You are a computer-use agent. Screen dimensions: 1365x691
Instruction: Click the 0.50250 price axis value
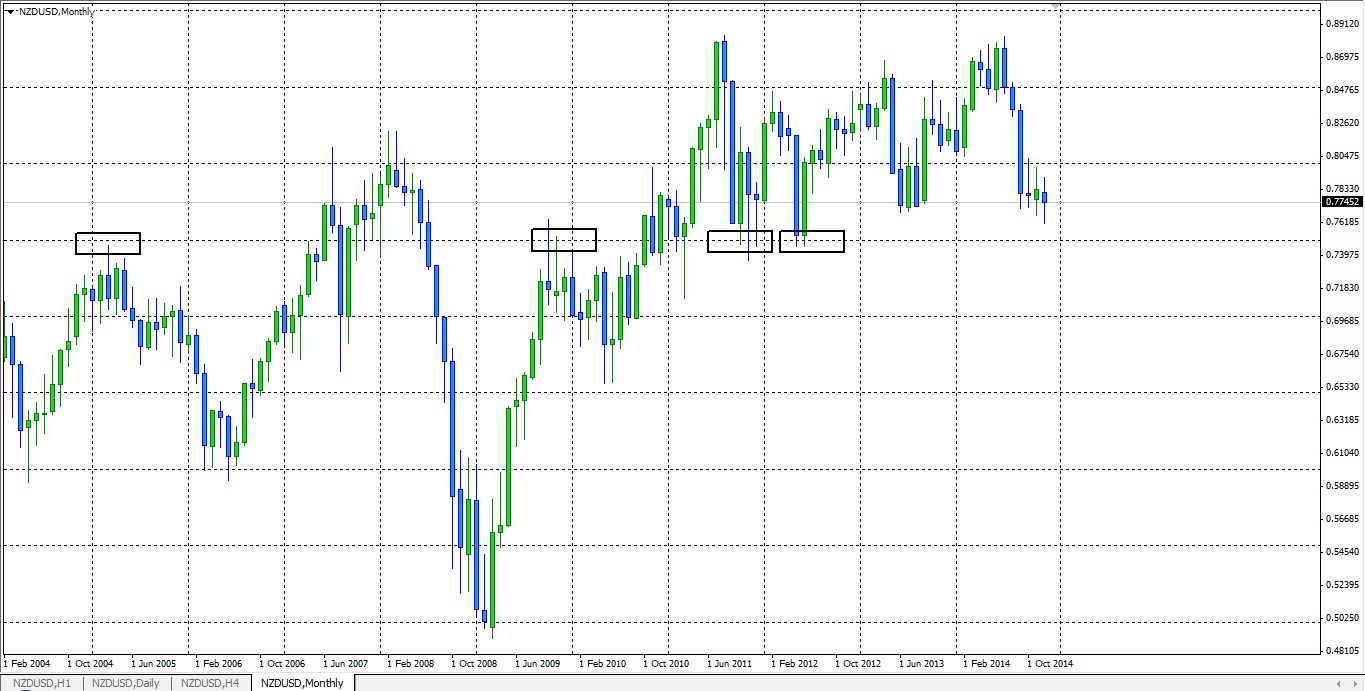coord(1344,617)
